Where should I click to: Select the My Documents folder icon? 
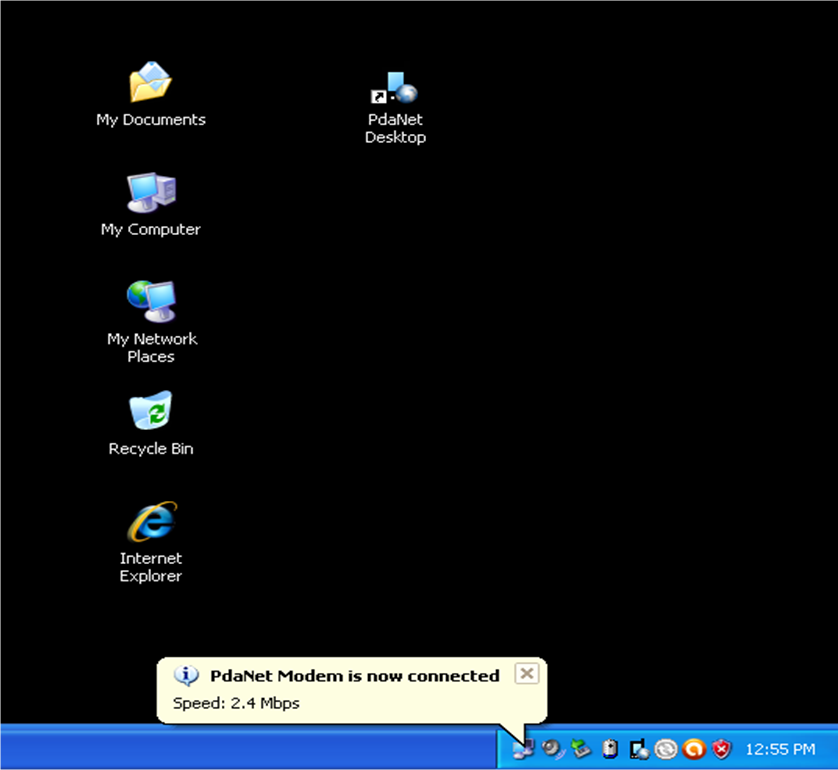pyautogui.click(x=151, y=81)
